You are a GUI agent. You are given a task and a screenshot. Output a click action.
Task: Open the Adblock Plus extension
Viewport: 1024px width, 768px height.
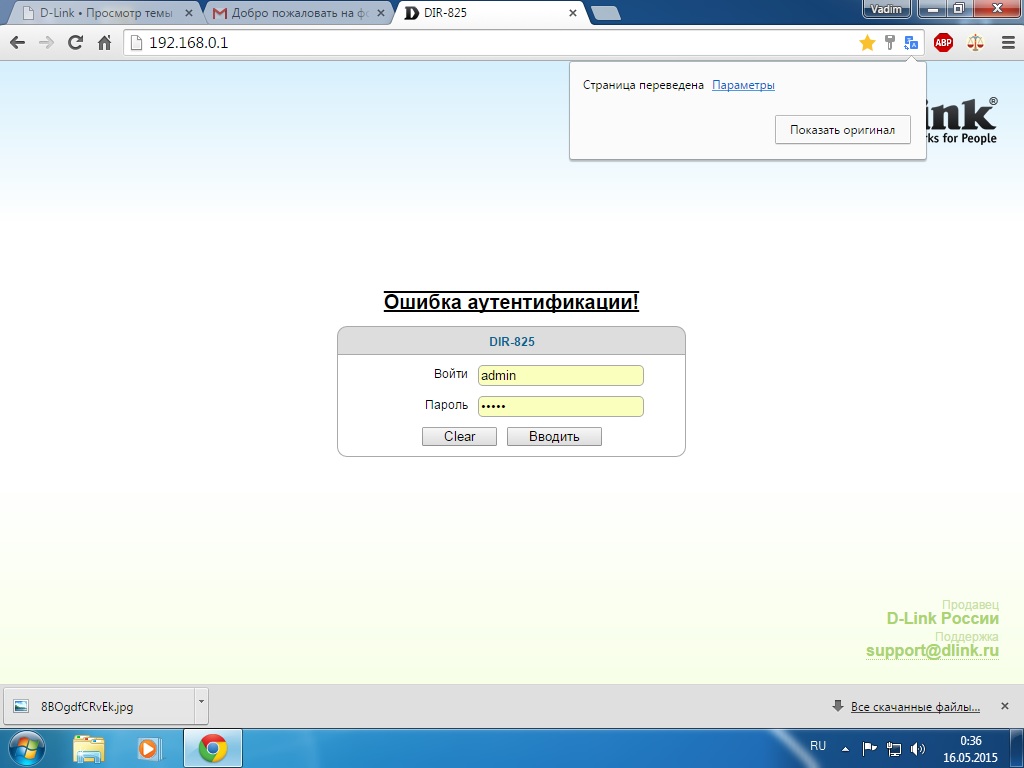click(944, 43)
